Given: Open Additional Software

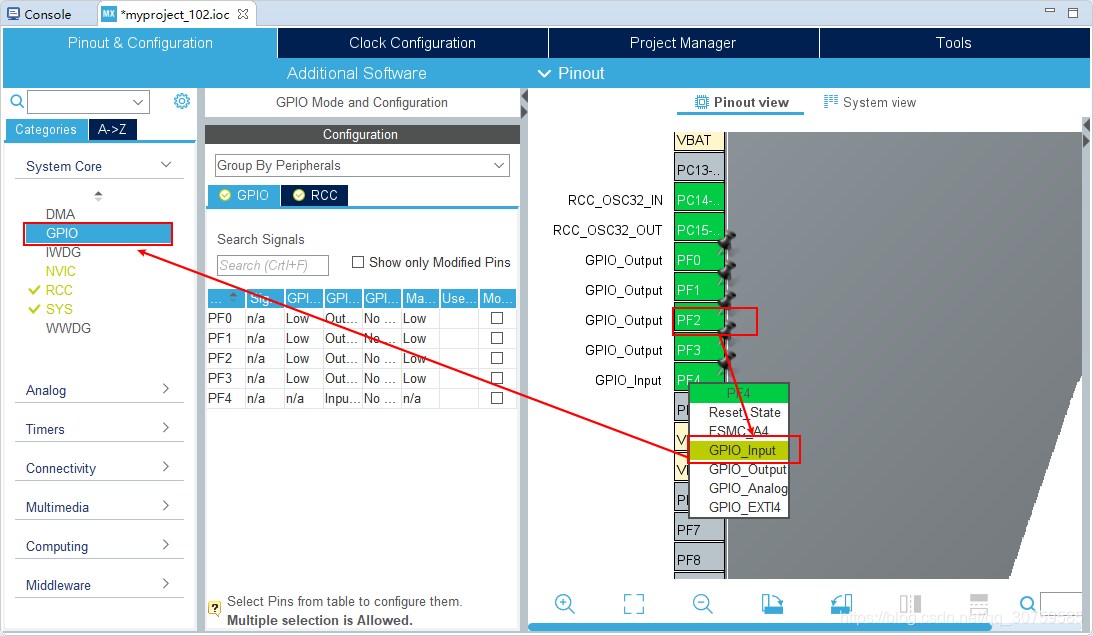Looking at the screenshot, I should coord(356,73).
